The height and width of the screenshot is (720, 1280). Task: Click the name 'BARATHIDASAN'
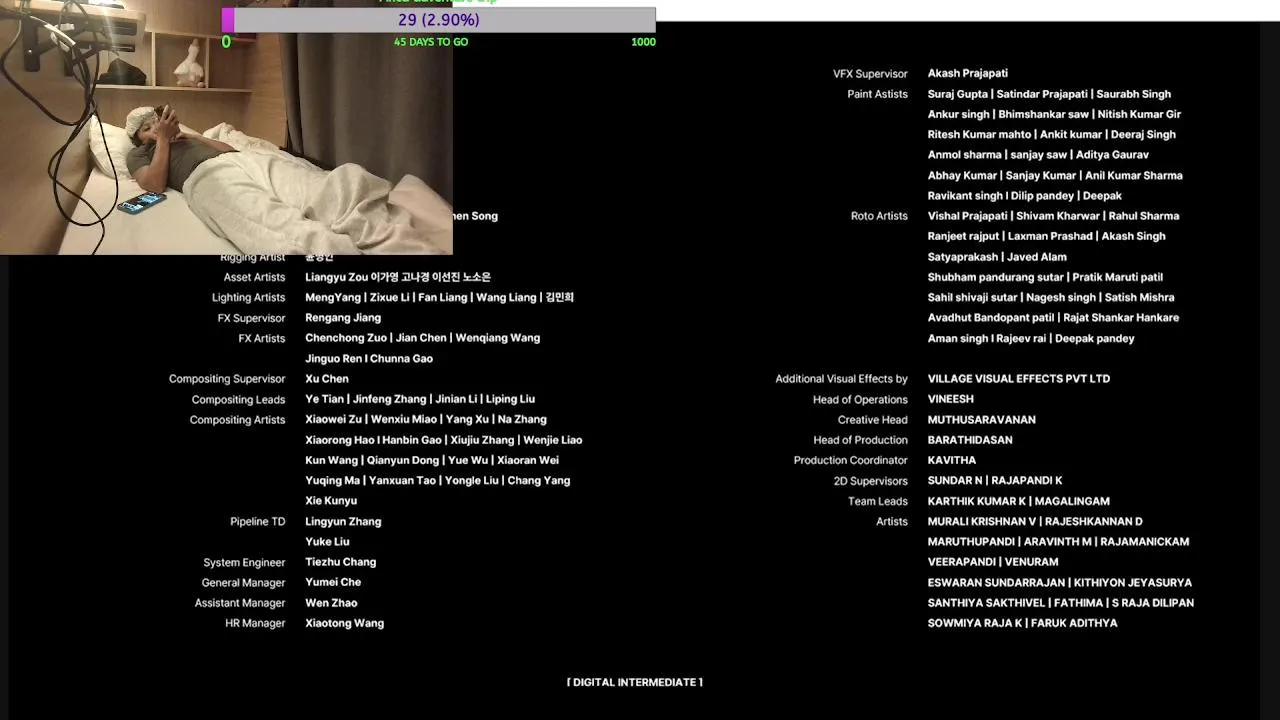click(970, 440)
